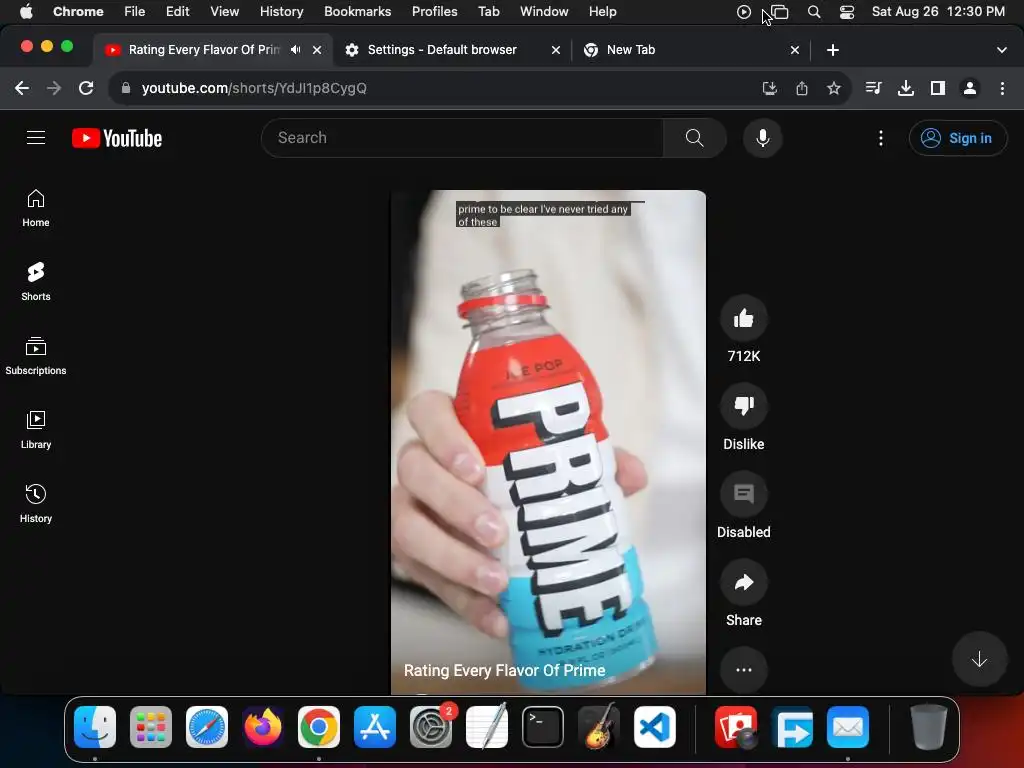The image size is (1024, 768).
Task: Click the search magnifier button
Action: coord(694,138)
